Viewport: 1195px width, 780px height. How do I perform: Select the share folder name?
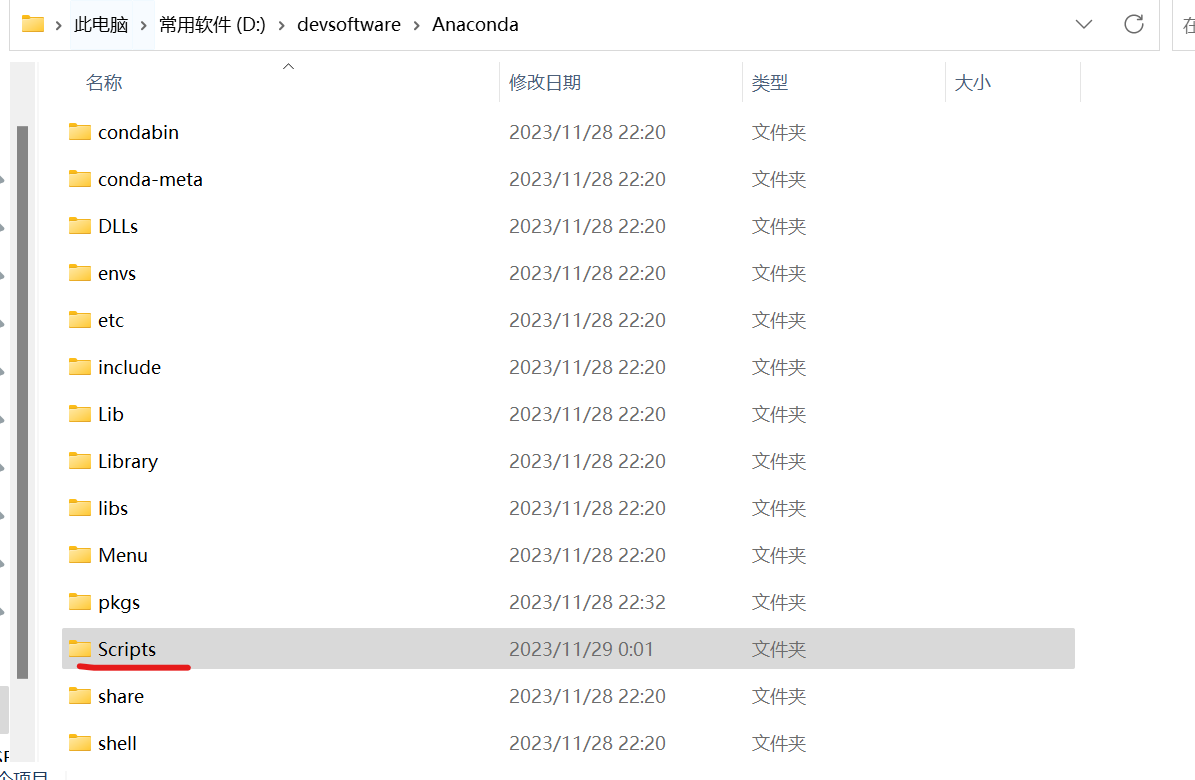click(120, 696)
